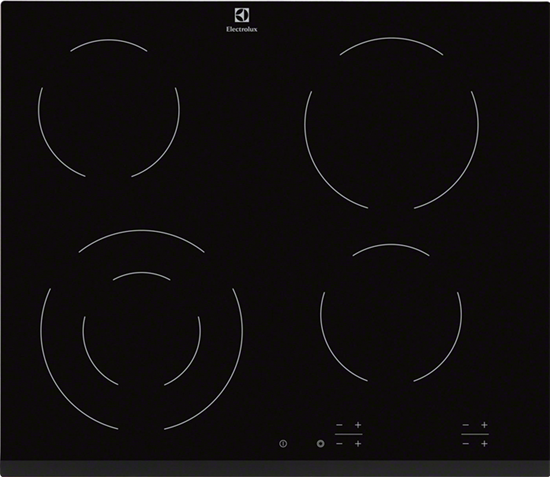
Task: Tap the upper plus in the right control group
Action: (484, 425)
